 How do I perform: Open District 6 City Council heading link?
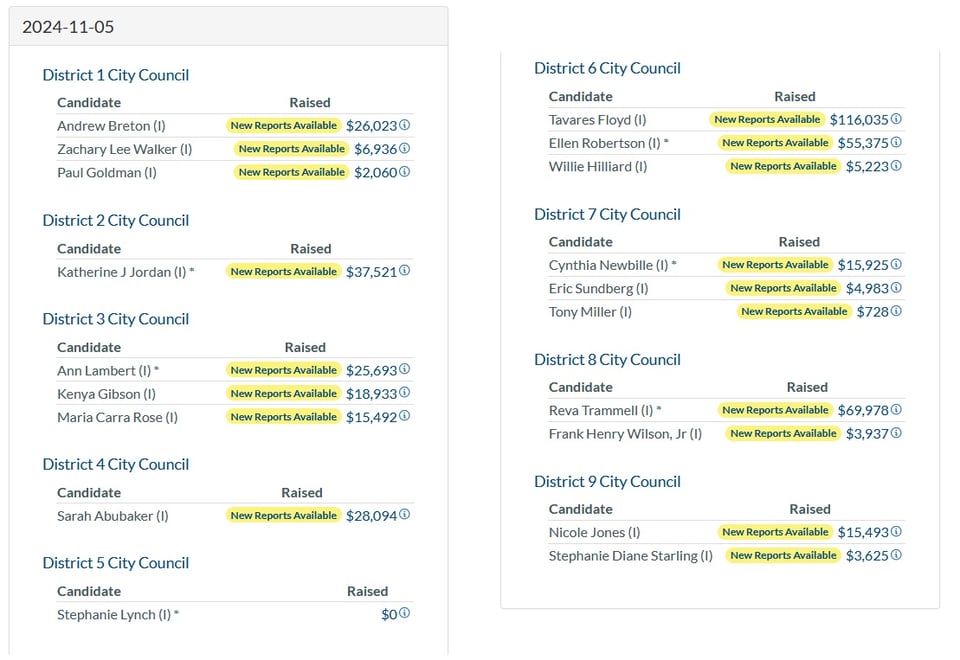[x=607, y=68]
